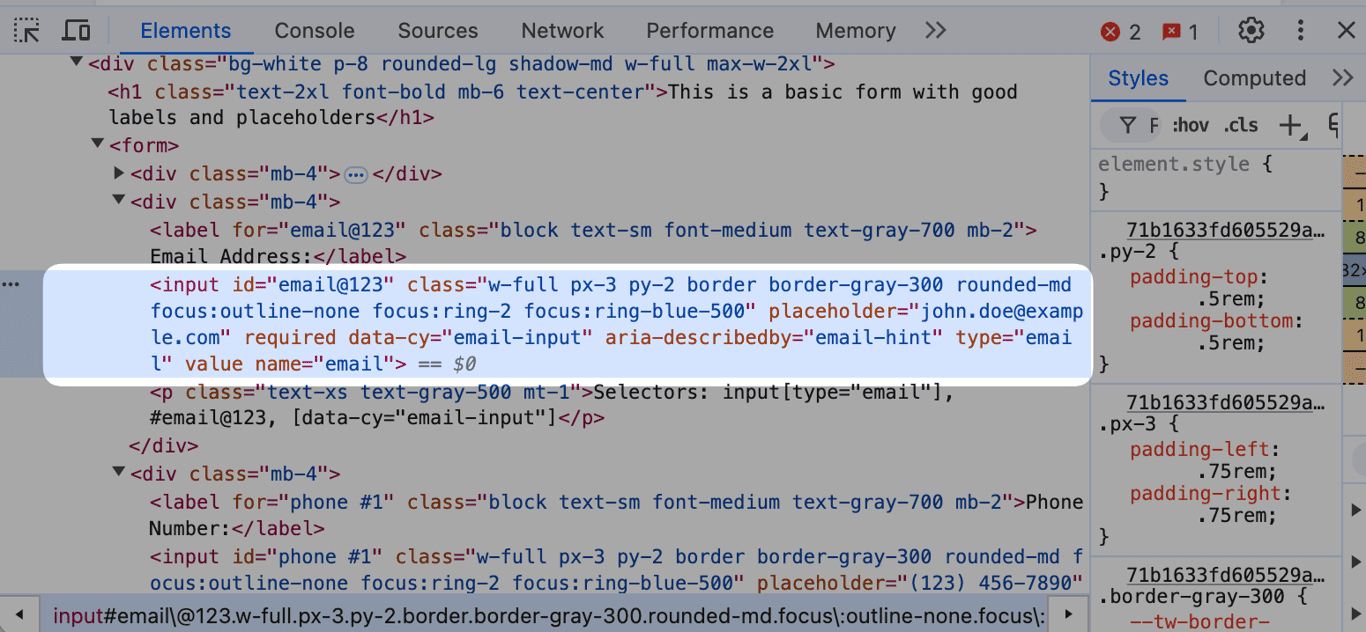Close DevTools with the X icon
The width and height of the screenshot is (1366, 632).
(x=1346, y=31)
